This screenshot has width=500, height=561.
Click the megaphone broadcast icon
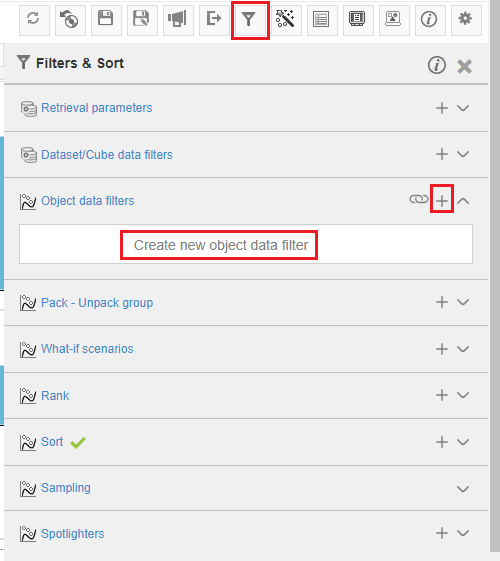point(178,19)
